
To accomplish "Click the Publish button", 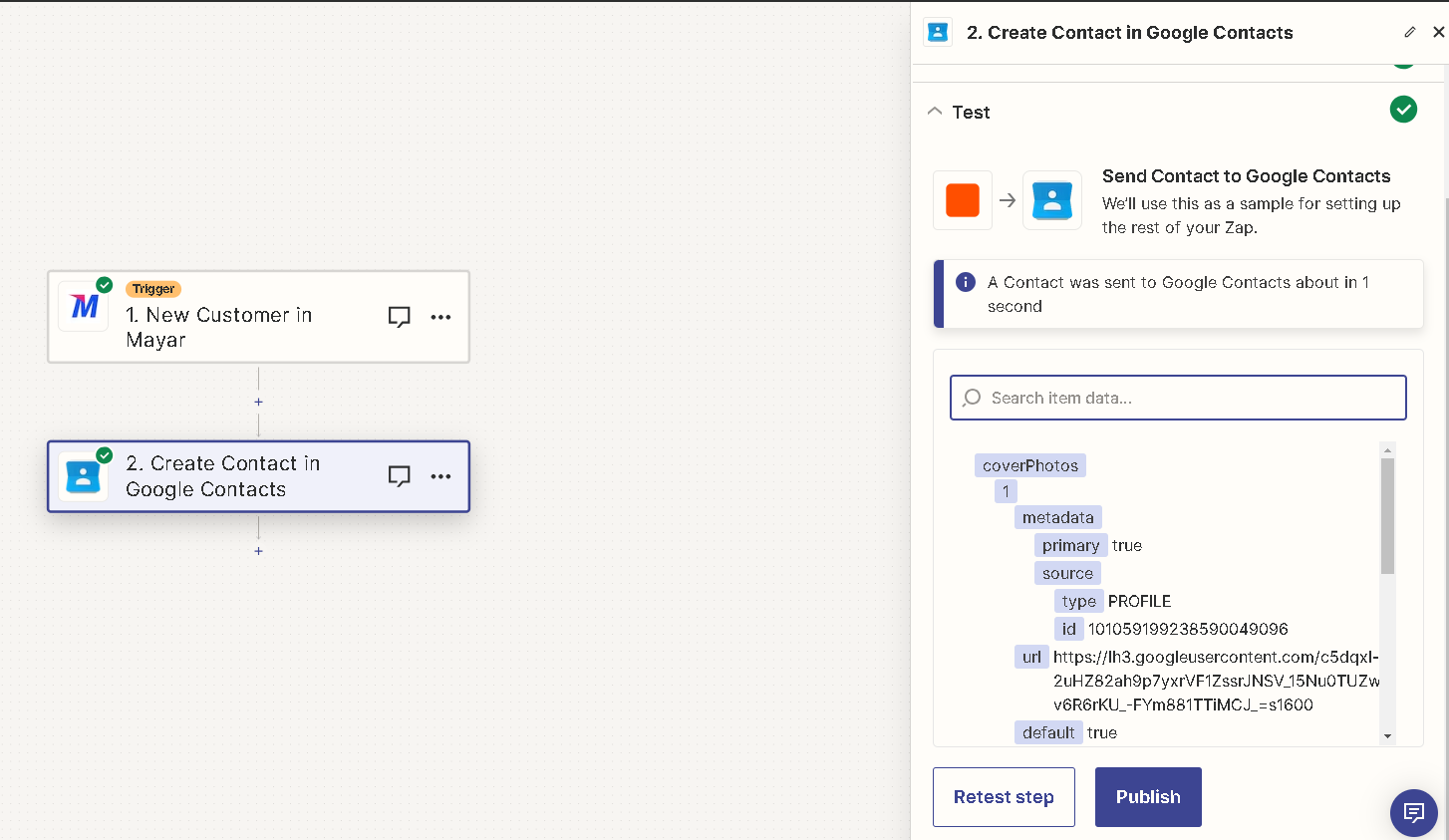I will click(x=1148, y=797).
